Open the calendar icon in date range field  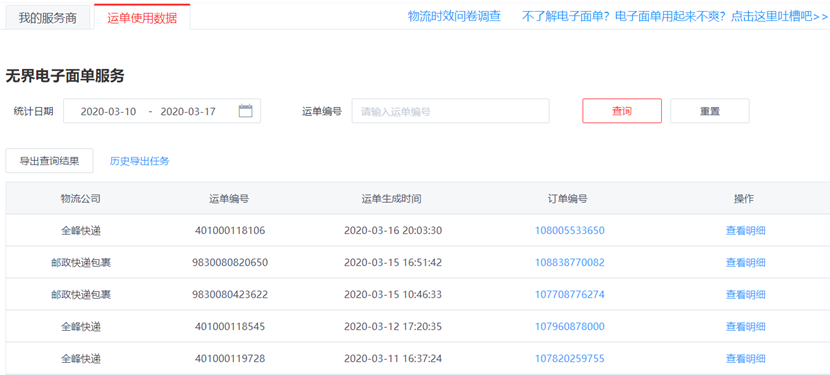246,111
